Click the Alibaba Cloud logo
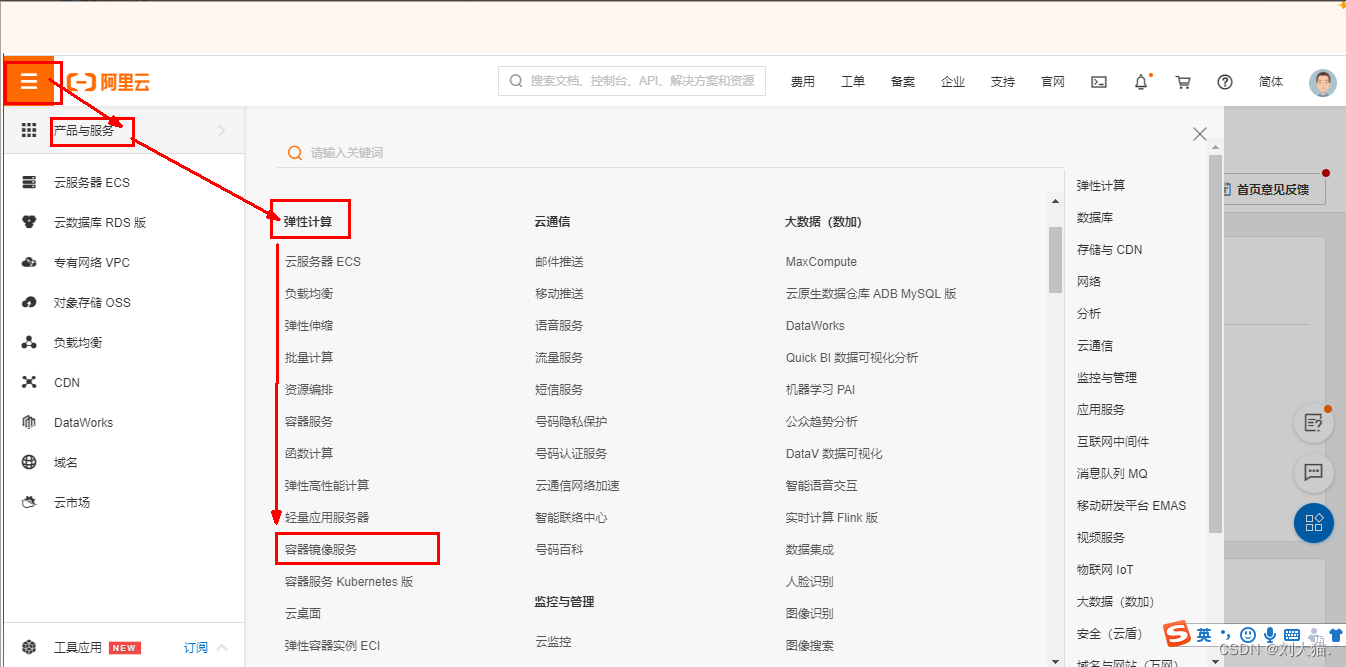Viewport: 1346px width, 667px height. pyautogui.click(x=109, y=82)
